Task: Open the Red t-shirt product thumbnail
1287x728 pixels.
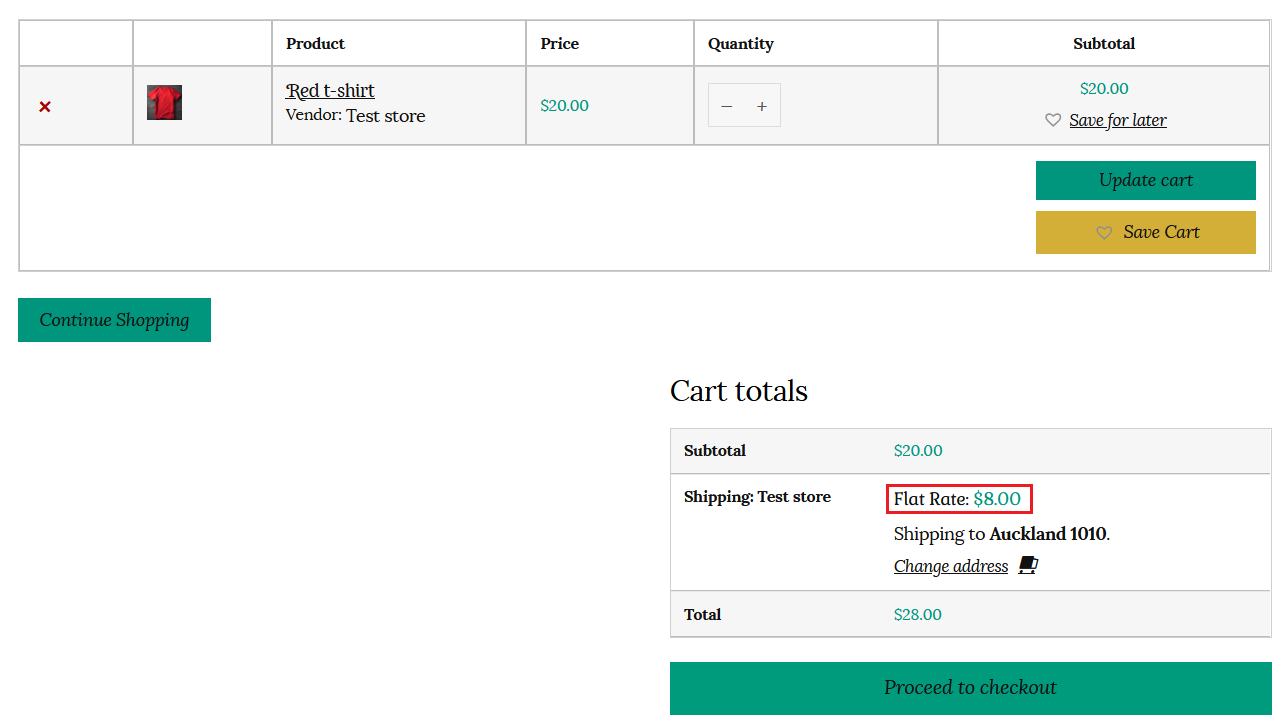Action: 164,103
